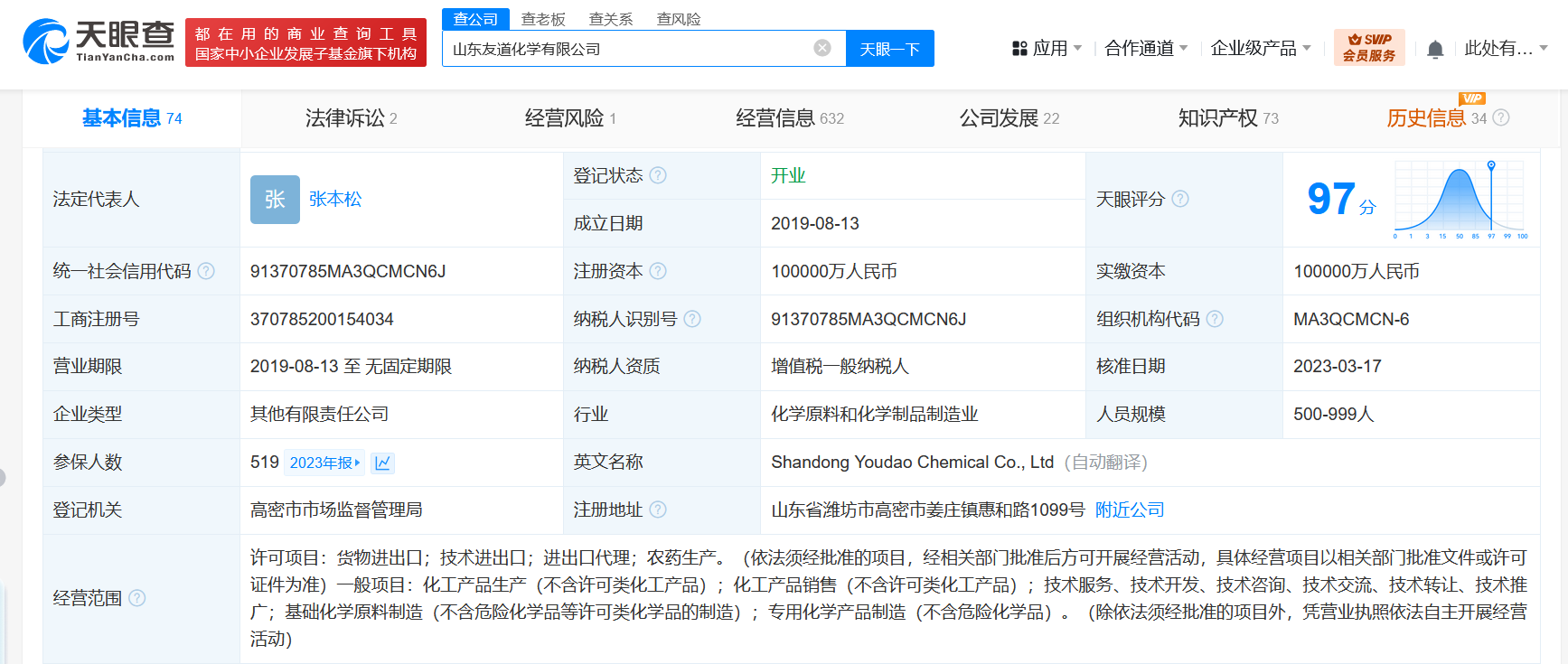1568x664 pixels.
Task: Click the 张 avatar of the legal representative
Action: pos(275,200)
